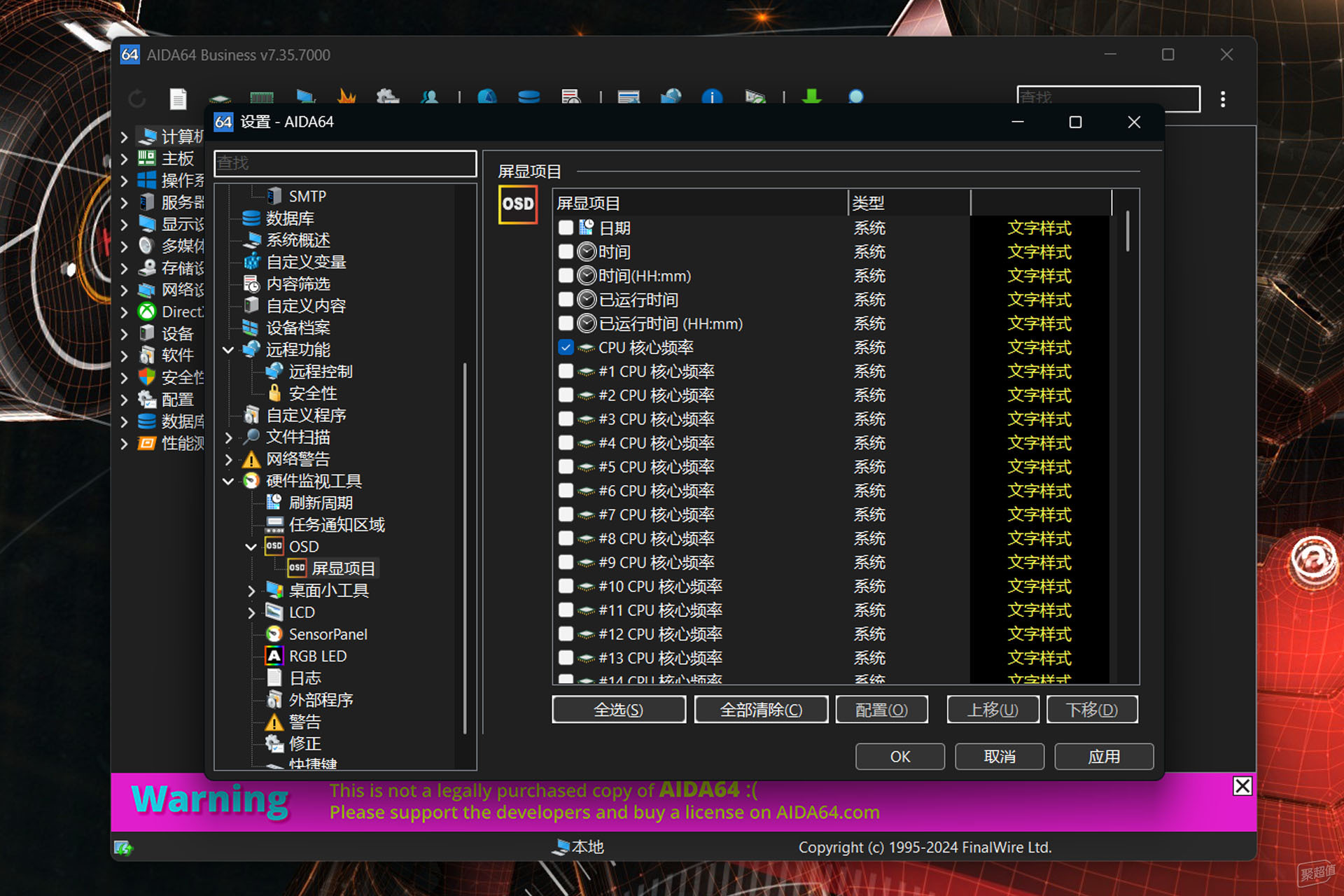Click the Report document icon in main toolbar

pyautogui.click(x=178, y=99)
